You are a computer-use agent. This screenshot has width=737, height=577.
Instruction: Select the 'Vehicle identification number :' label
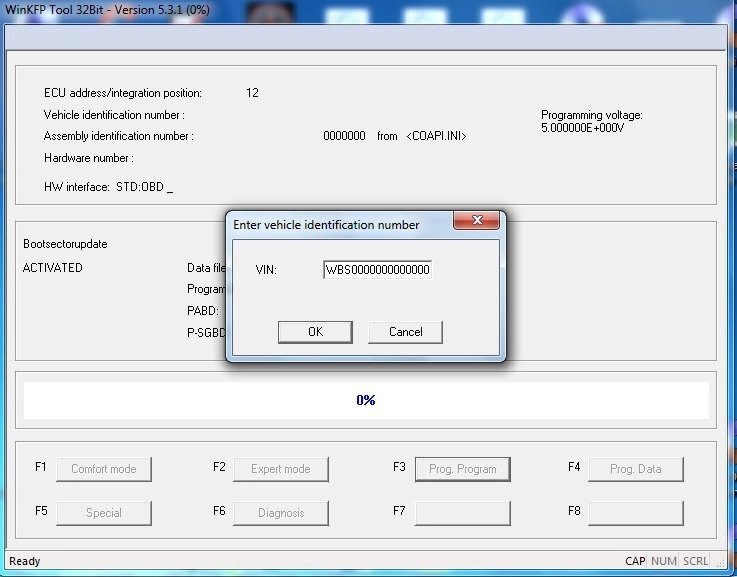click(x=114, y=115)
